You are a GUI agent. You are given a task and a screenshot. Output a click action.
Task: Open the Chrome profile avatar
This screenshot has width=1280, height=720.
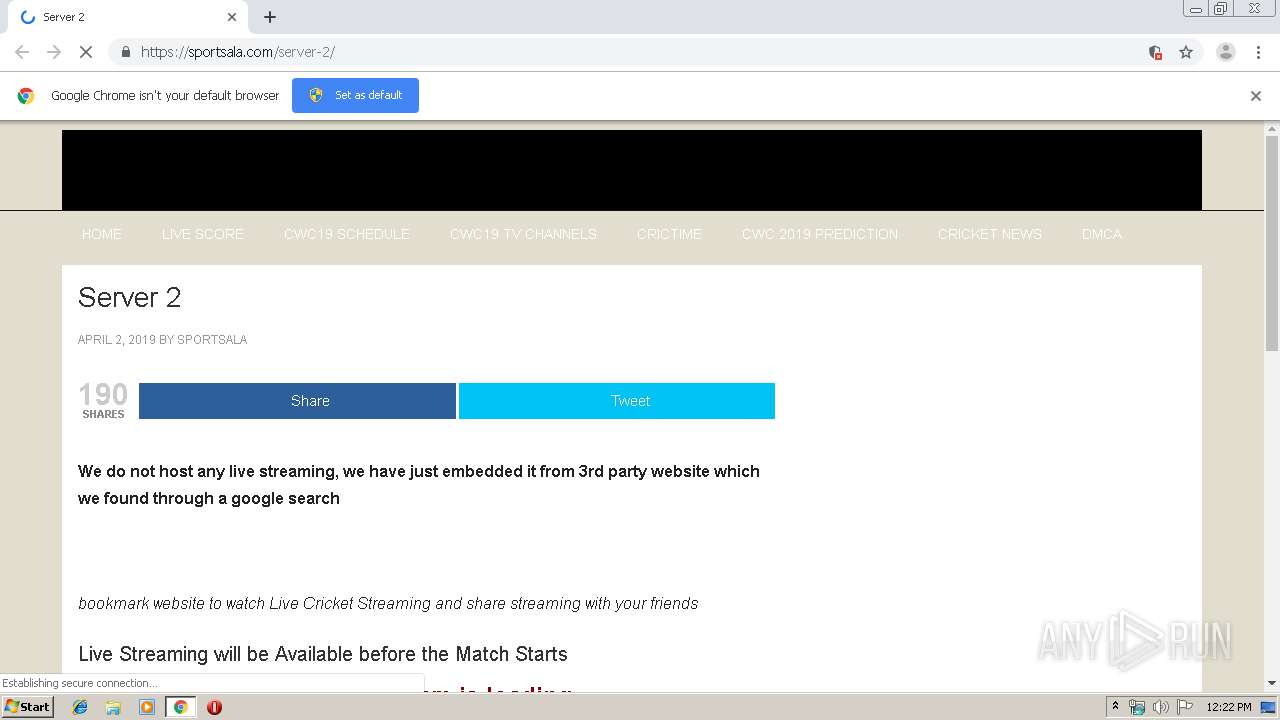(x=1225, y=52)
